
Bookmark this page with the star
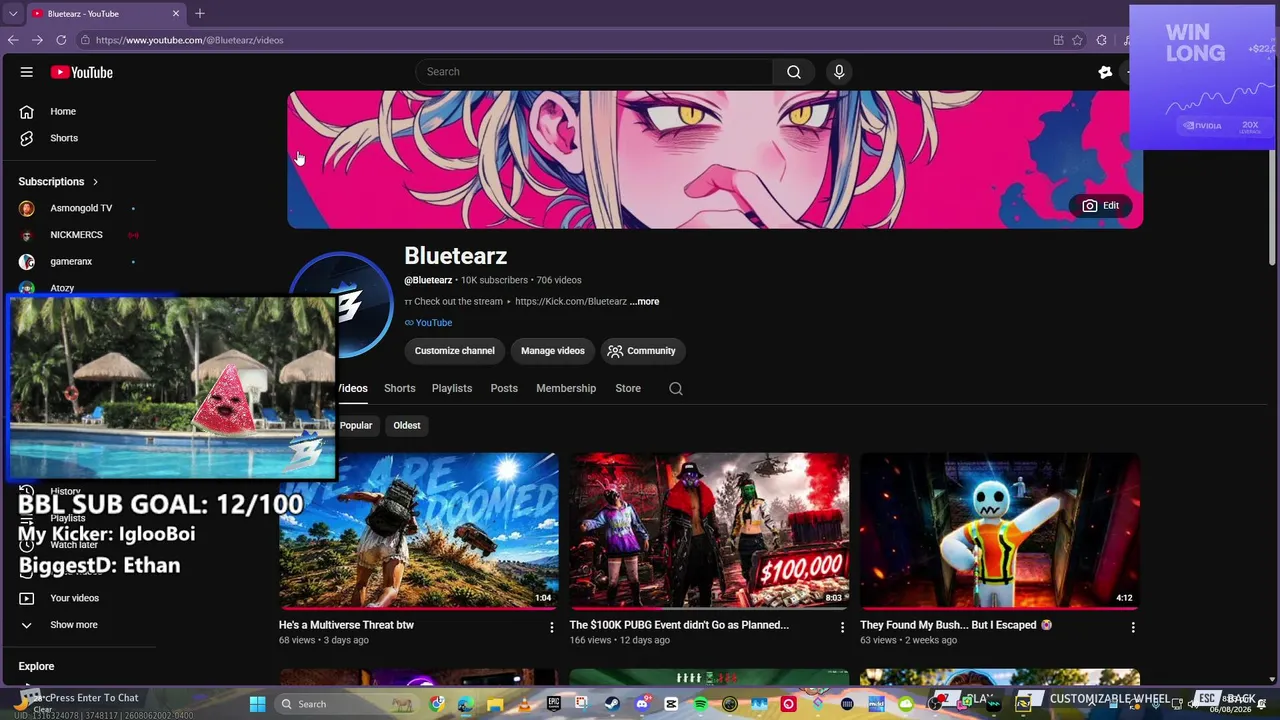(1077, 40)
